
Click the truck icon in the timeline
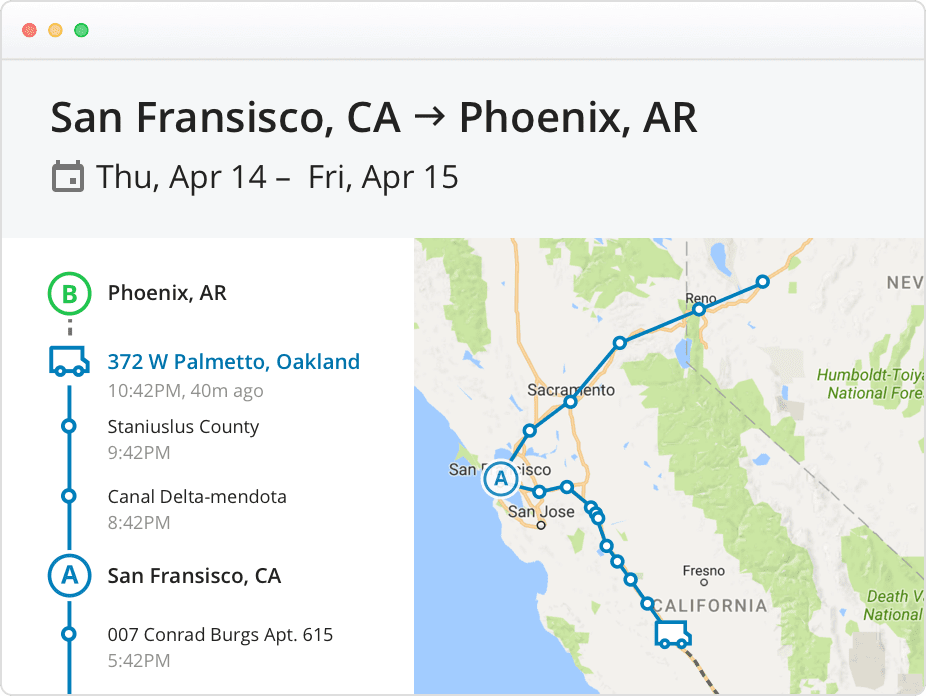69,361
